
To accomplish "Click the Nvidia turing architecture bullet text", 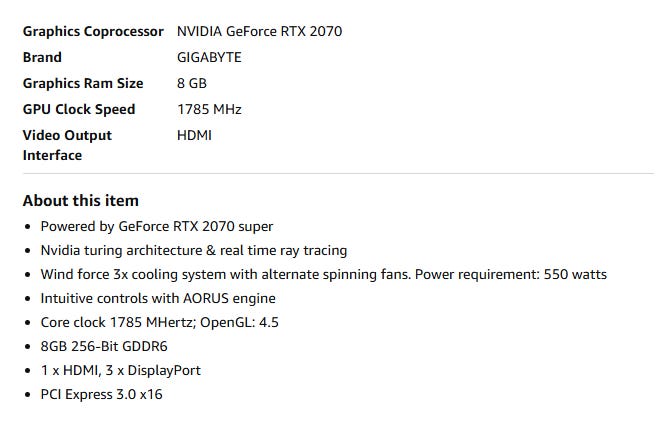I will 194,250.
